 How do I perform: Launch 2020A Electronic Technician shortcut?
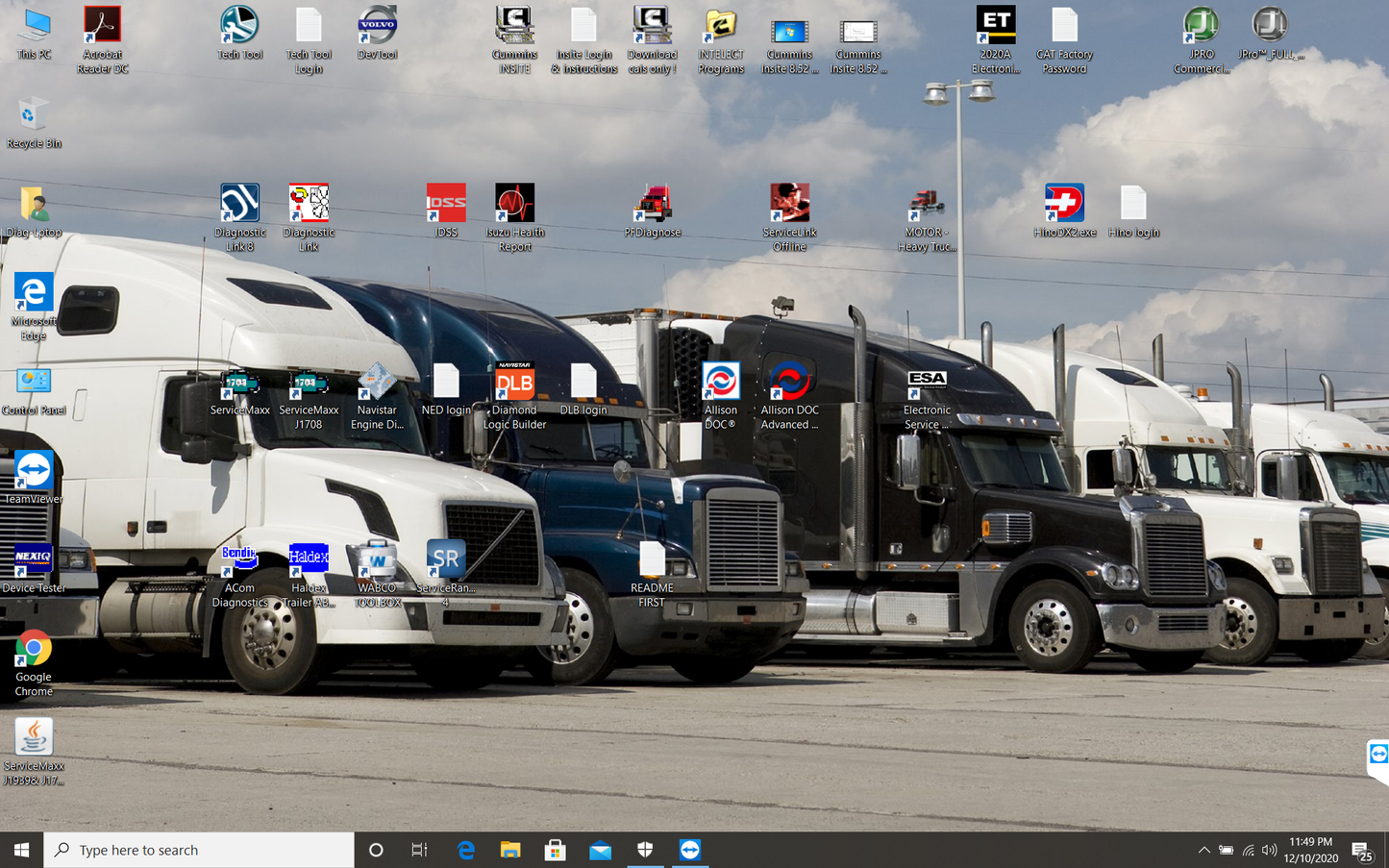(995, 40)
